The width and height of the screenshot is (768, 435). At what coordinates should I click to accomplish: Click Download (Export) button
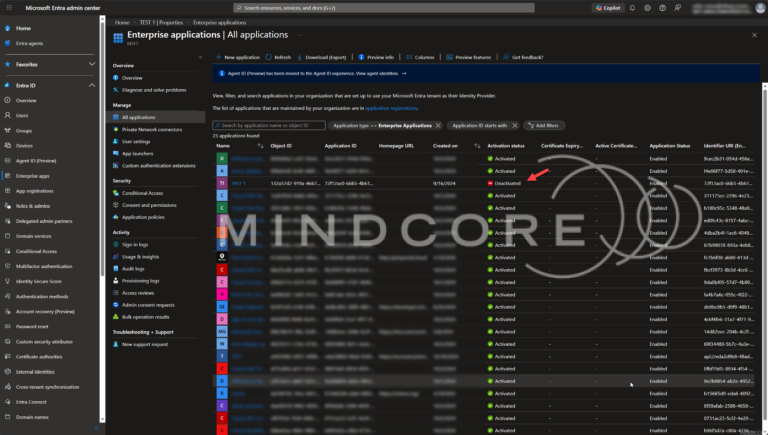click(x=321, y=57)
